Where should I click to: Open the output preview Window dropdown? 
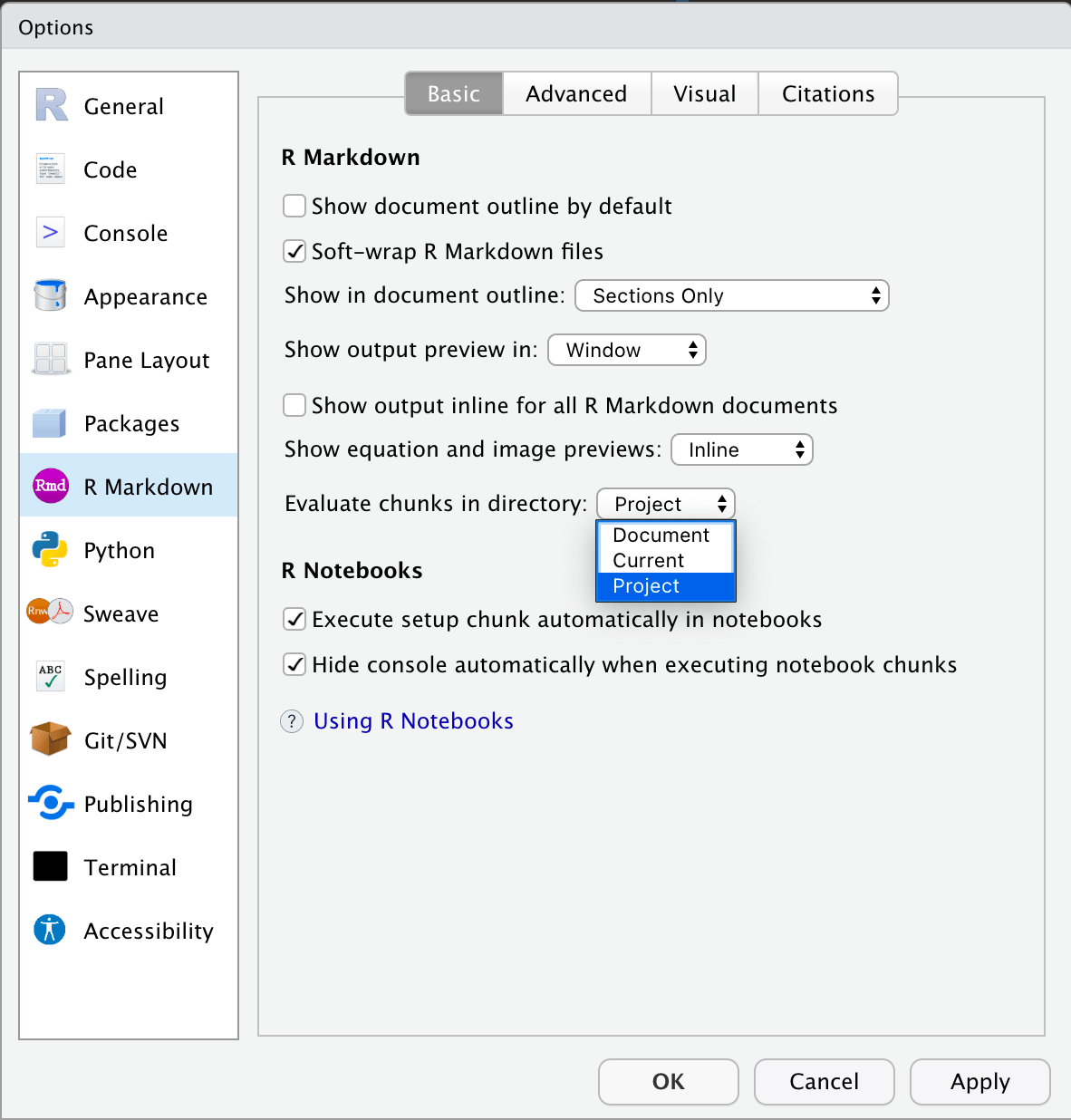pos(627,350)
